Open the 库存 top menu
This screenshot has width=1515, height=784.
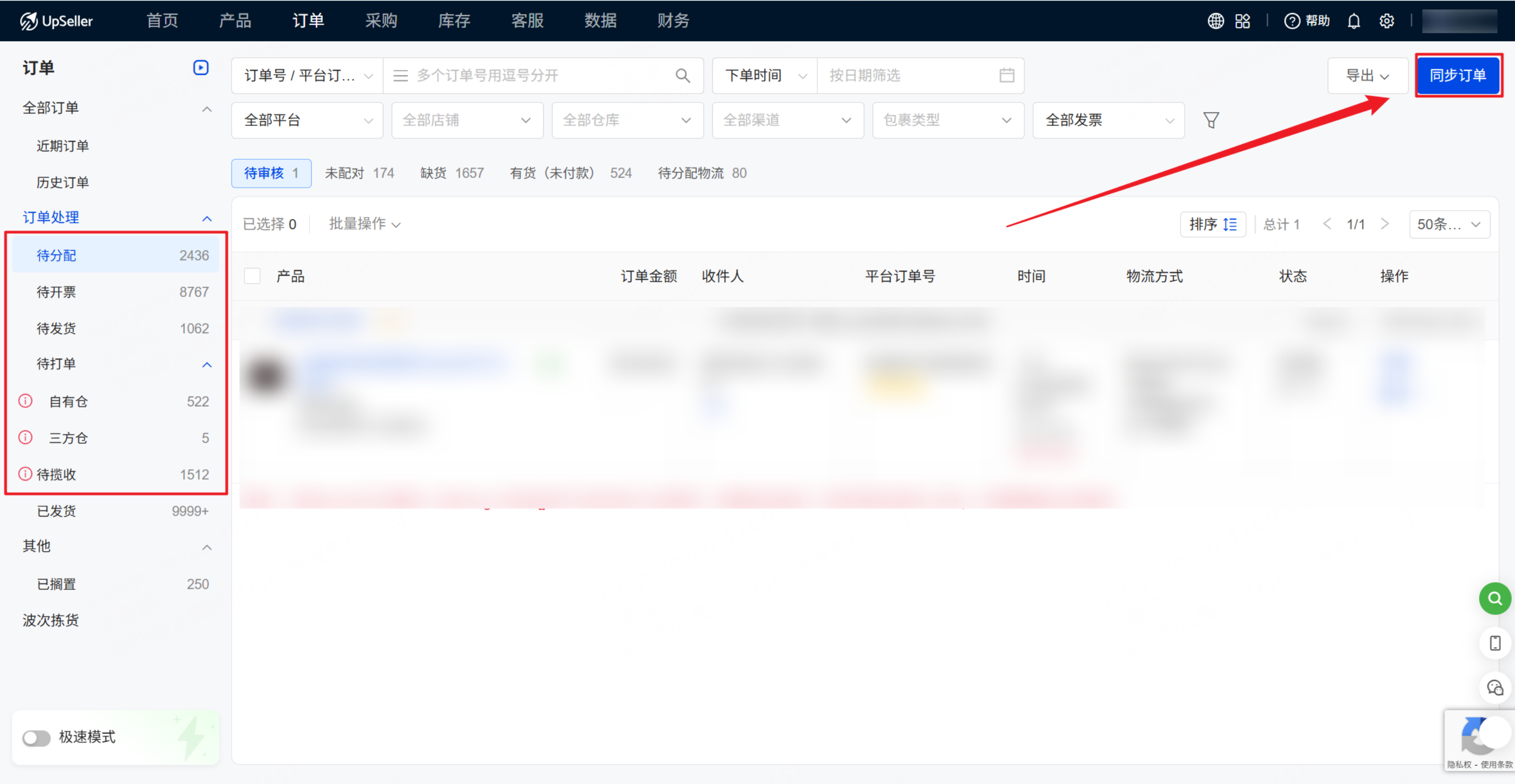click(x=454, y=21)
